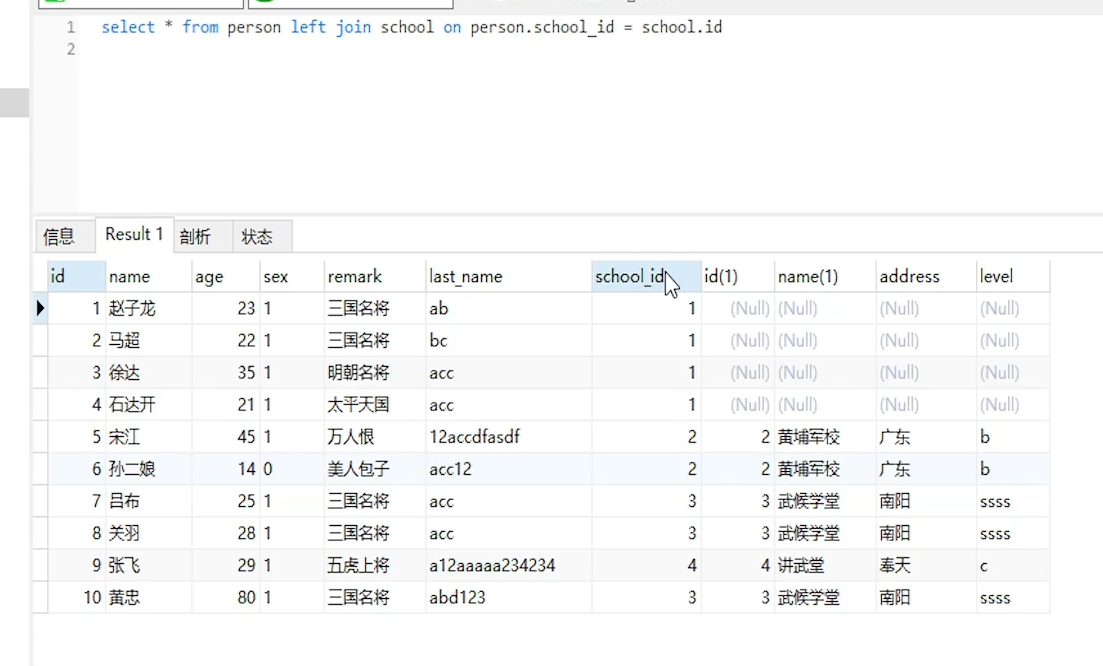Screen dimensions: 1103x666
Task: Click the age cell 80
Action: [x=226, y=598]
